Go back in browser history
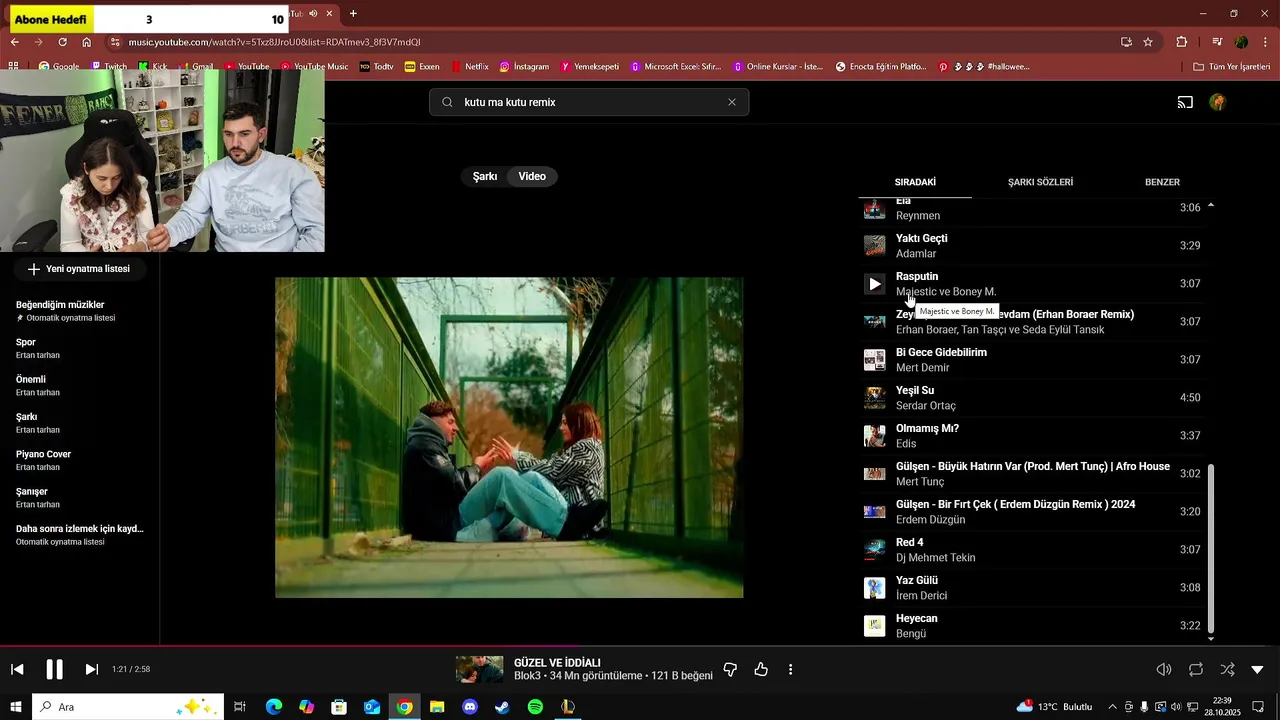This screenshot has height=720, width=1280. (15, 42)
